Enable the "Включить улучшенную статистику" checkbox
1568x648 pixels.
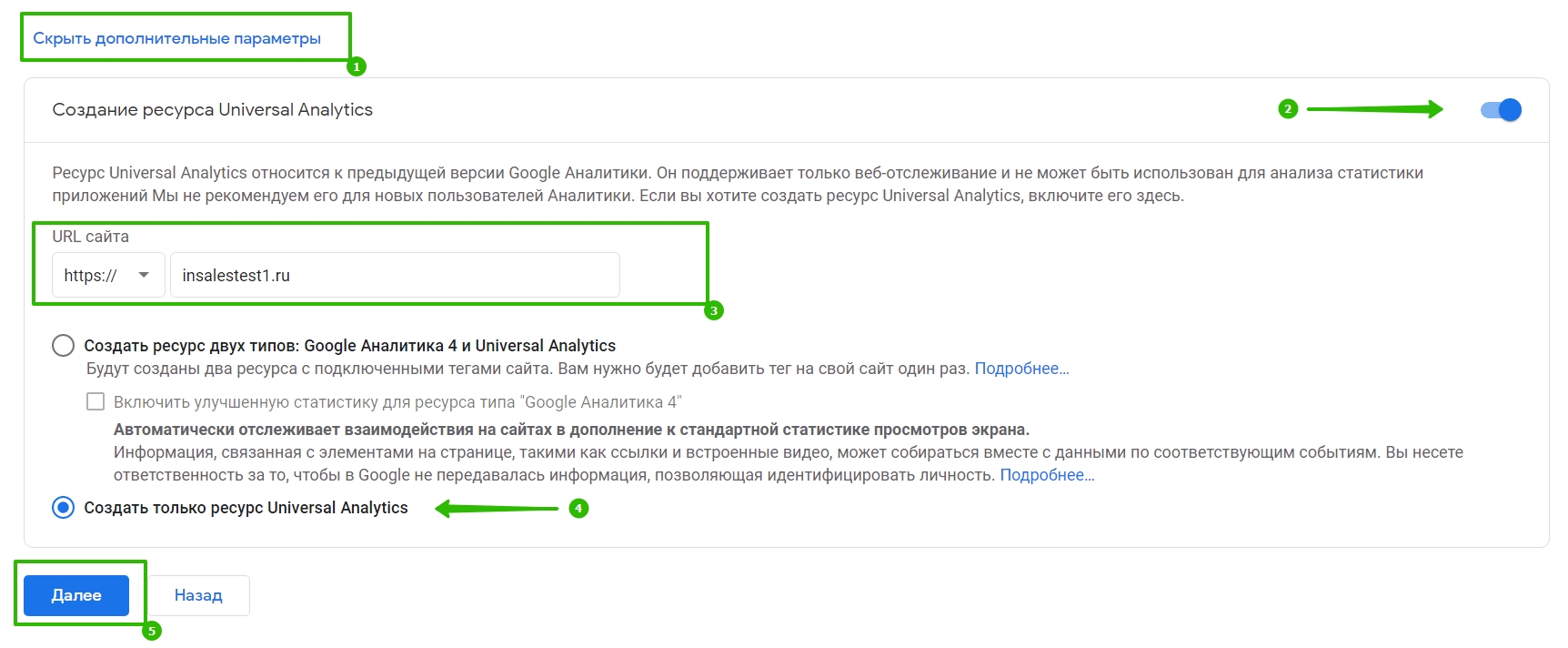coord(95,401)
